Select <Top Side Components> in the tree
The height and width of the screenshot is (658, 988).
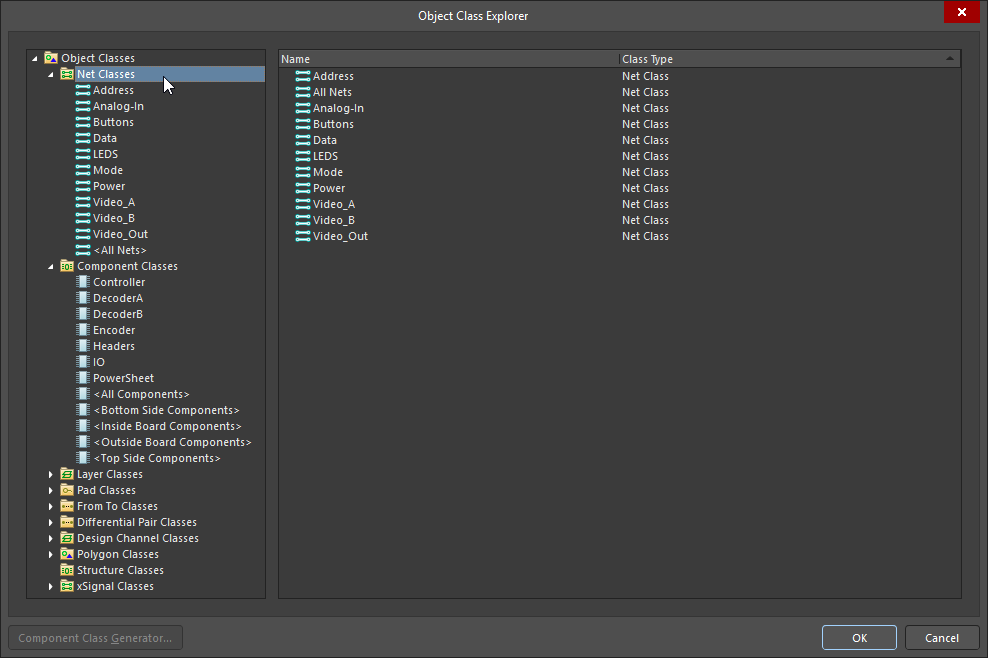point(156,458)
